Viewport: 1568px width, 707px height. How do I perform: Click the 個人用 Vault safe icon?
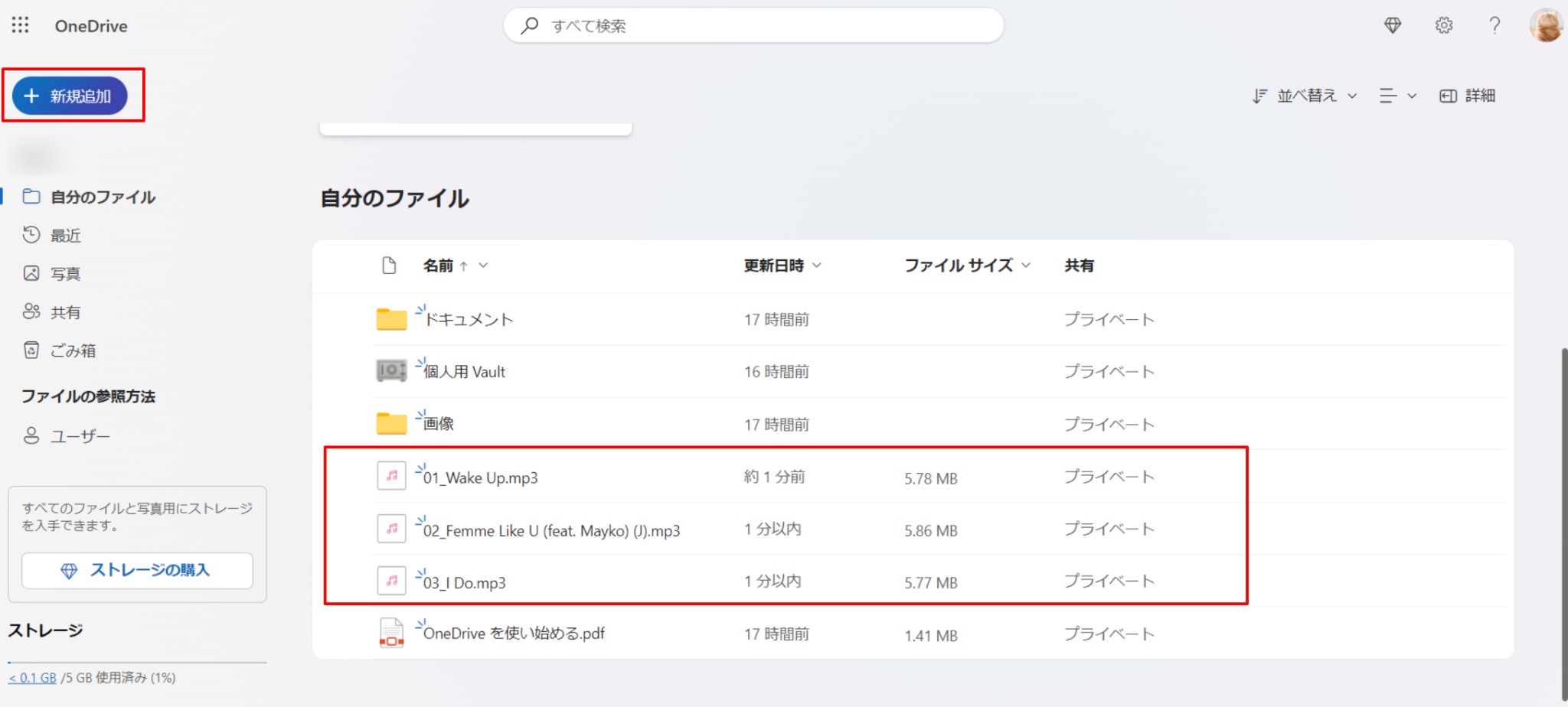coord(391,371)
